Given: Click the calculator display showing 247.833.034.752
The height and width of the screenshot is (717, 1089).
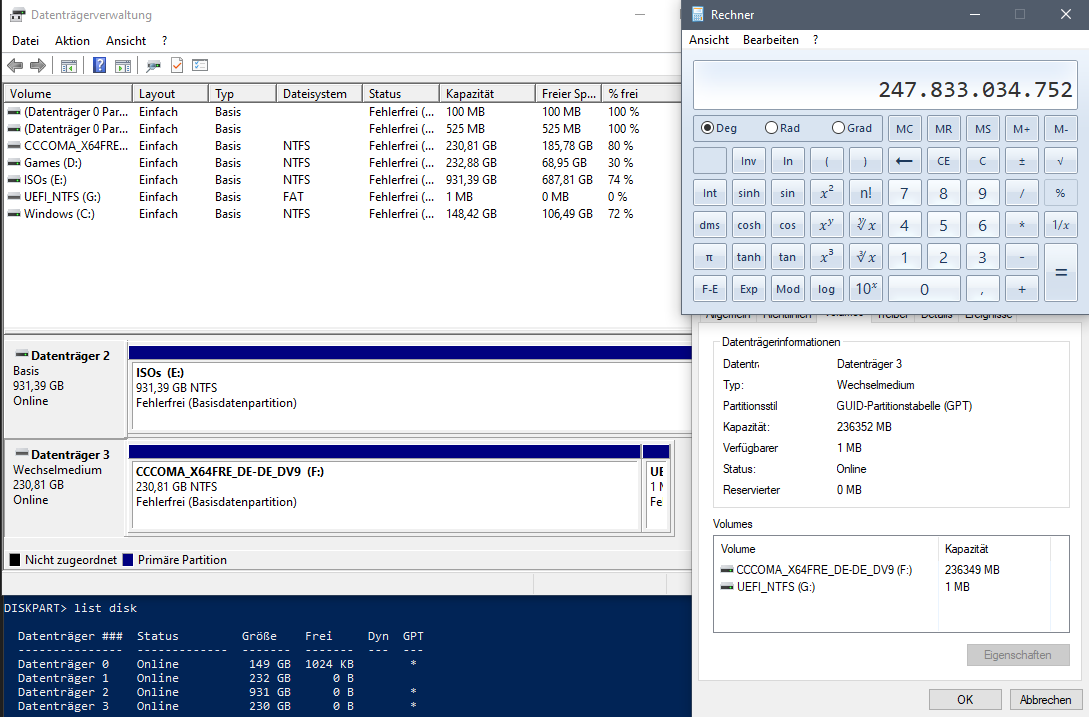Looking at the screenshot, I should click(x=885, y=85).
